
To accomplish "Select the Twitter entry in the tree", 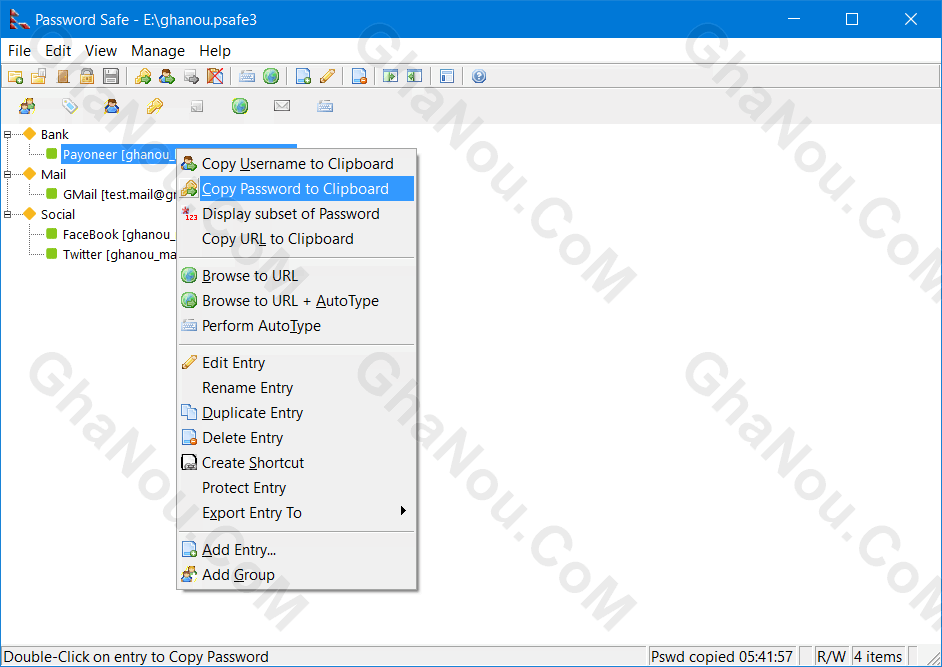I will coord(119,255).
